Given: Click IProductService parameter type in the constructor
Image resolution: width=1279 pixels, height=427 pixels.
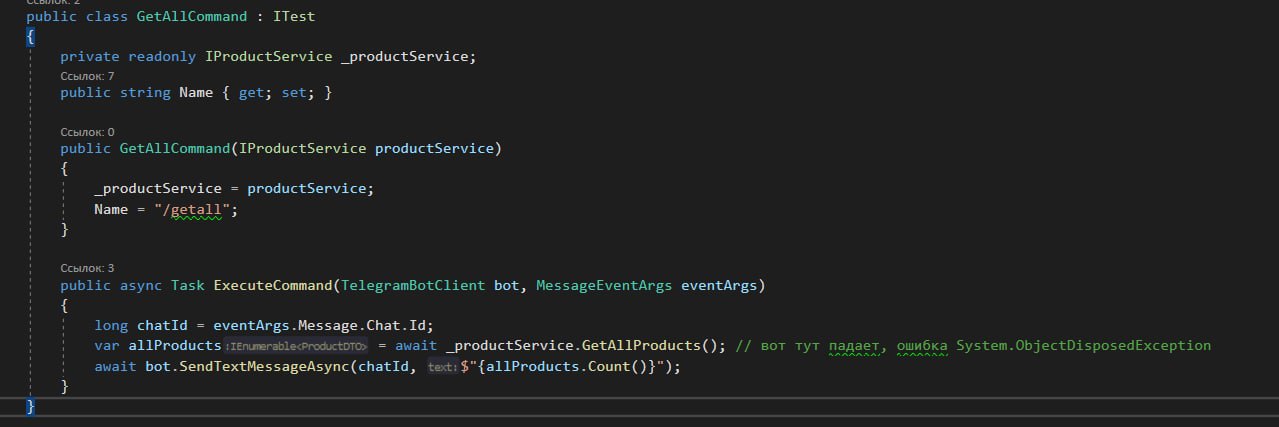Looking at the screenshot, I should pyautogui.click(x=302, y=149).
